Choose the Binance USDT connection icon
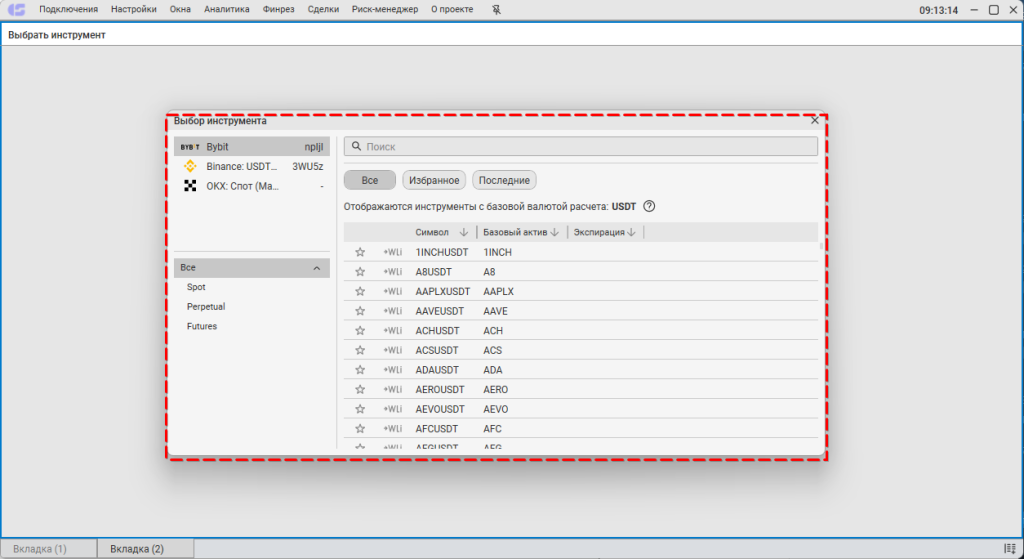 (189, 166)
